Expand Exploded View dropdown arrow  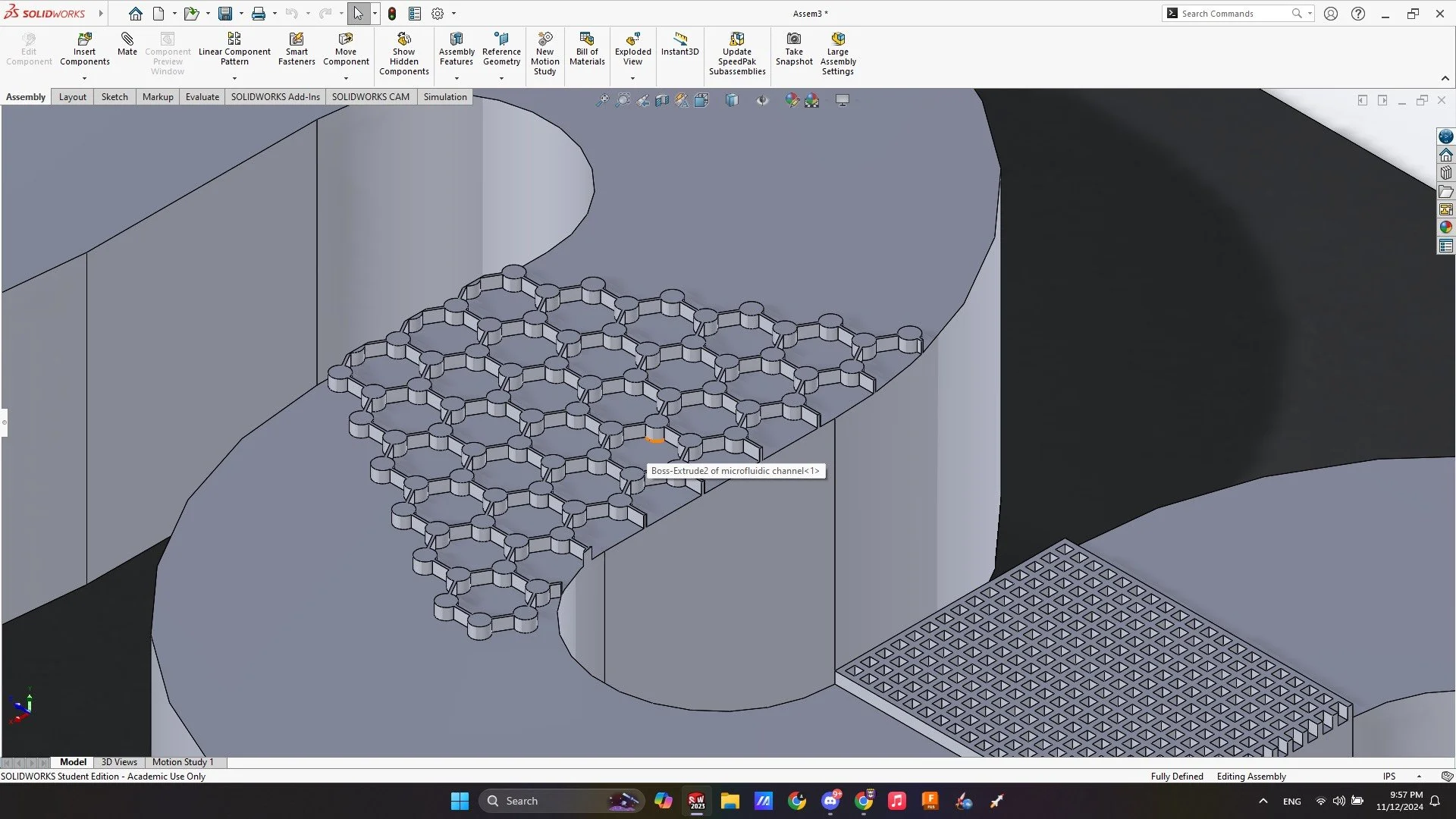click(x=632, y=78)
